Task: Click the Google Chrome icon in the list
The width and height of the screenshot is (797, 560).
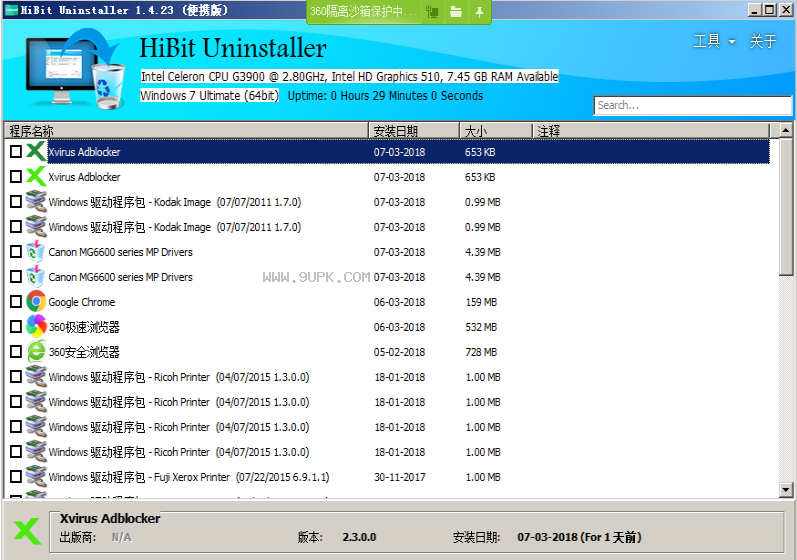Action: tap(36, 302)
